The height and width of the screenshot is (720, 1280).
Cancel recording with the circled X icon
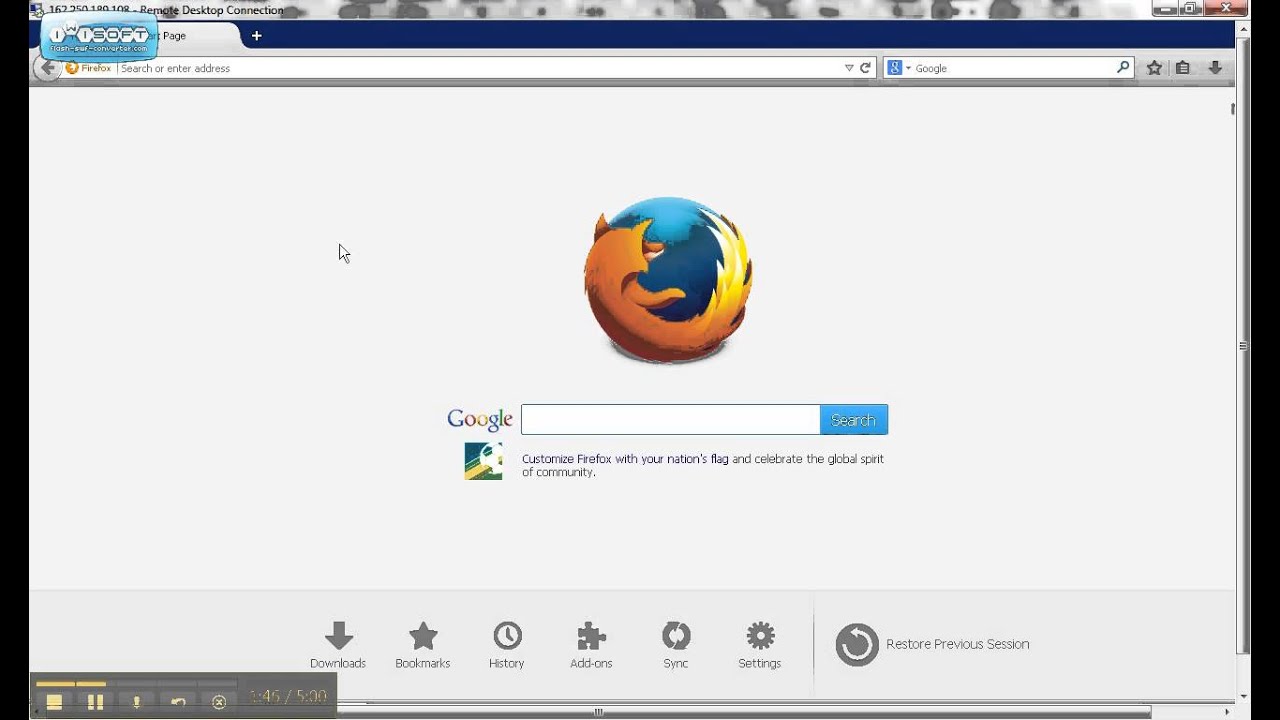219,702
